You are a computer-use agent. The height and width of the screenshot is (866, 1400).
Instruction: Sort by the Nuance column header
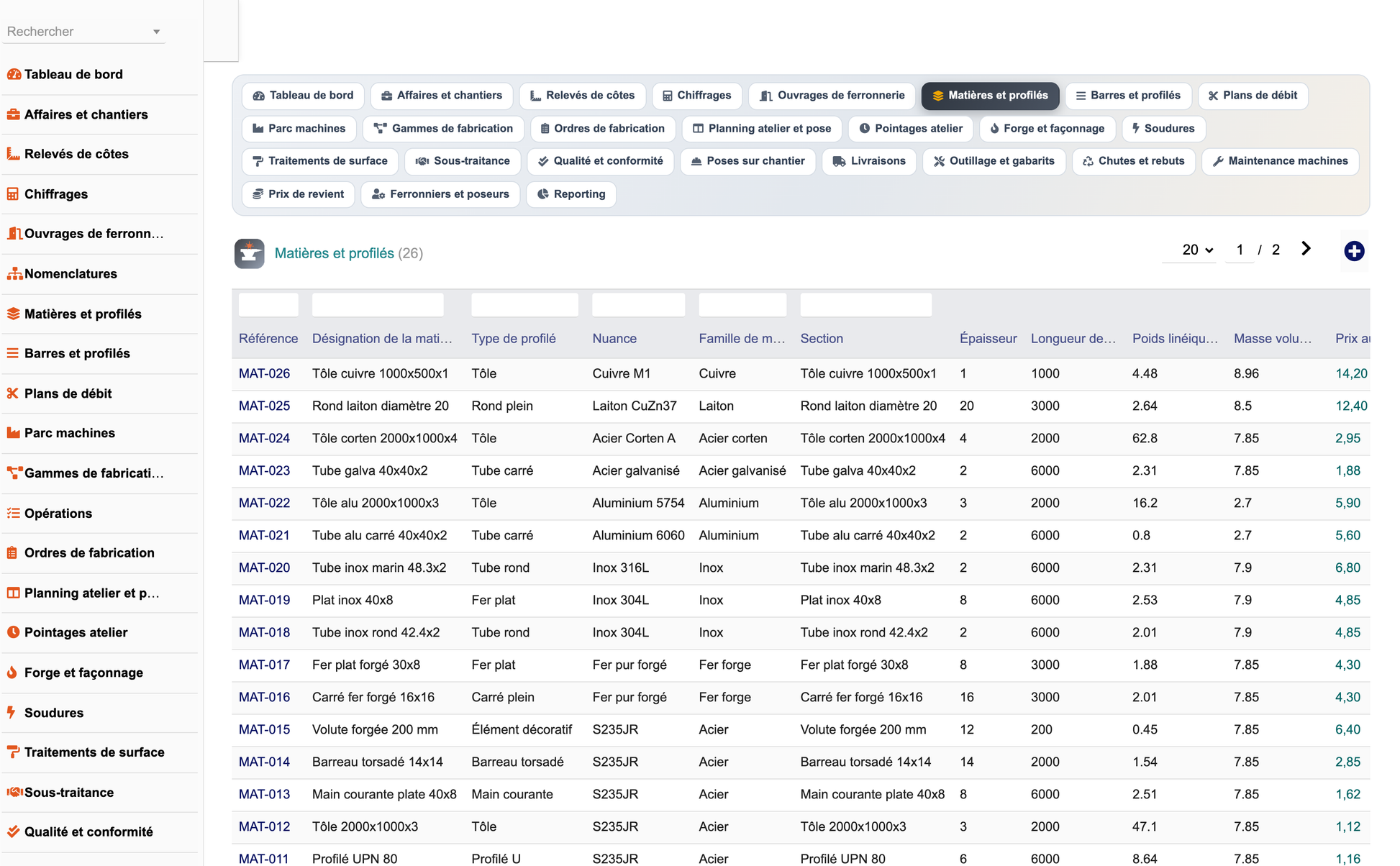click(614, 339)
